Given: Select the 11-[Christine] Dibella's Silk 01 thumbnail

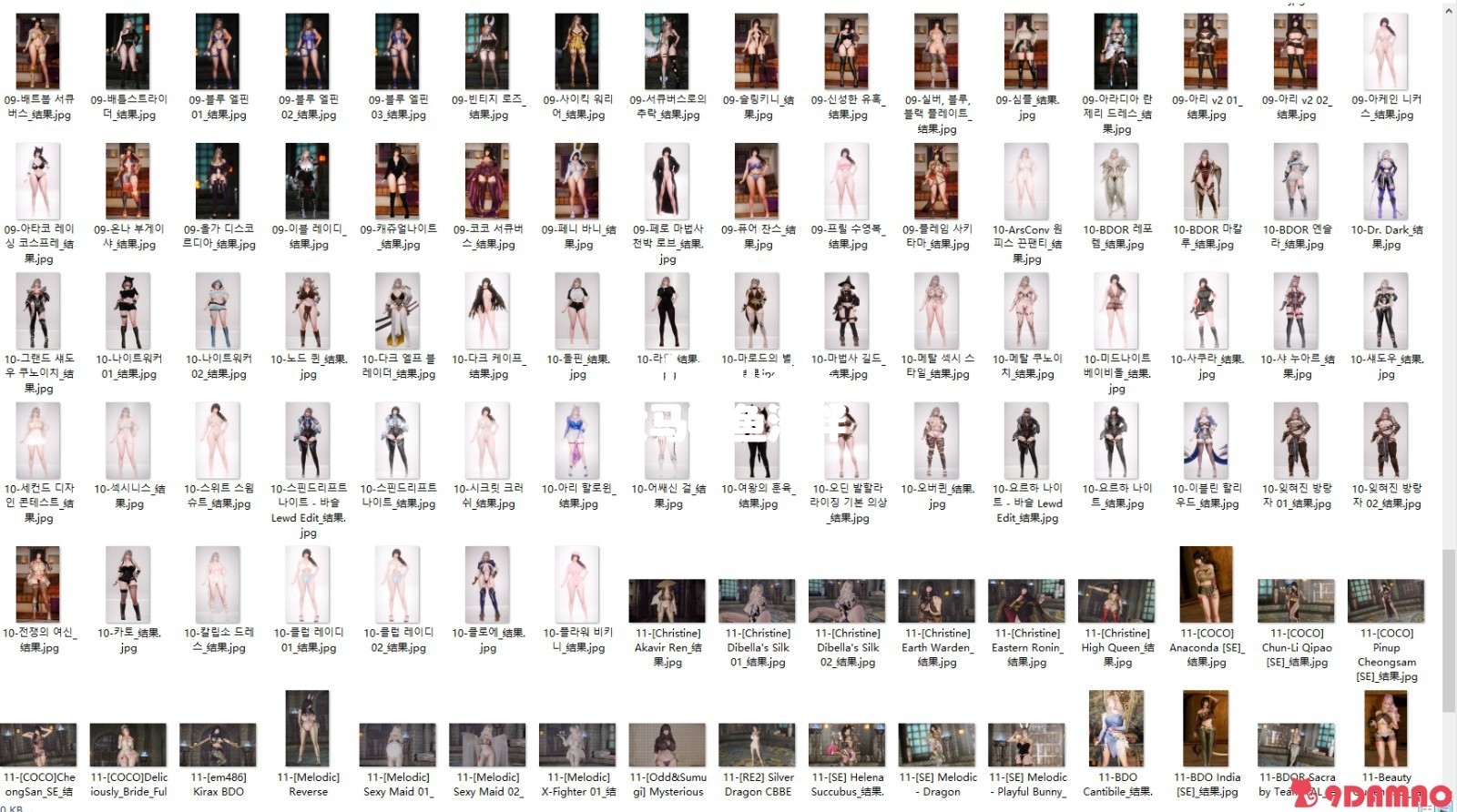Looking at the screenshot, I should click(x=757, y=601).
